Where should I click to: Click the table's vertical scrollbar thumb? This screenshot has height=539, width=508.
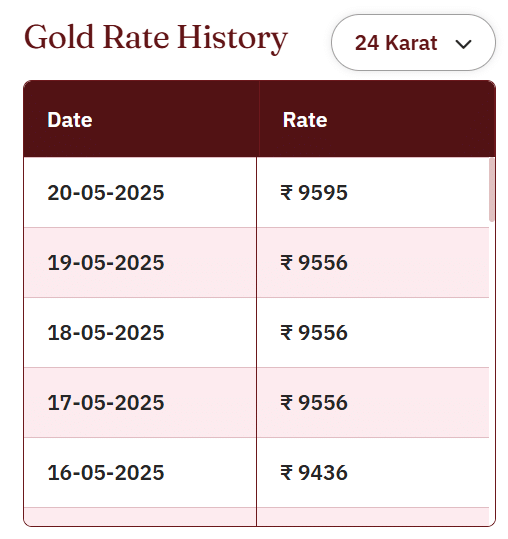pyautogui.click(x=492, y=190)
